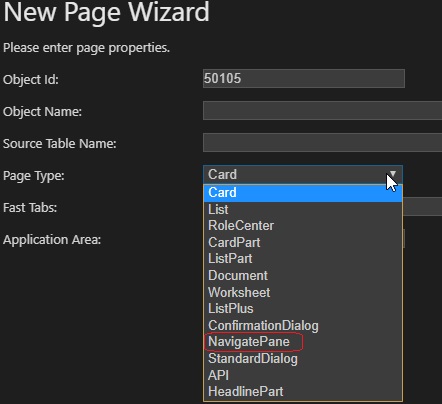The height and width of the screenshot is (404, 442).
Task: Select Document page type option
Action: click(x=303, y=275)
